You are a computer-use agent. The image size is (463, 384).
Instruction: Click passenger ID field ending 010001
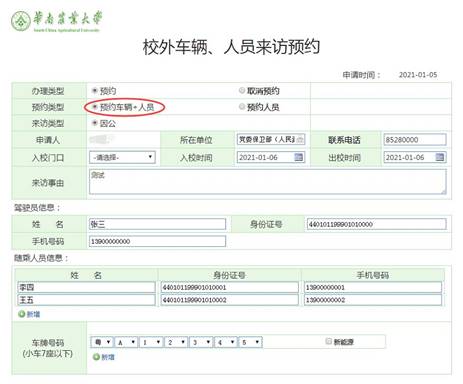click(x=230, y=287)
